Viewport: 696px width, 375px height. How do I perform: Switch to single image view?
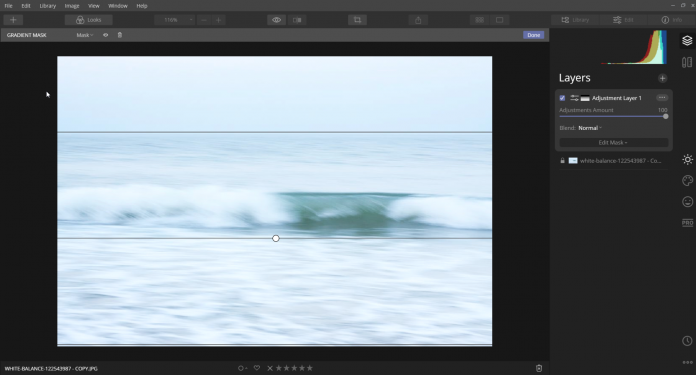coord(499,20)
